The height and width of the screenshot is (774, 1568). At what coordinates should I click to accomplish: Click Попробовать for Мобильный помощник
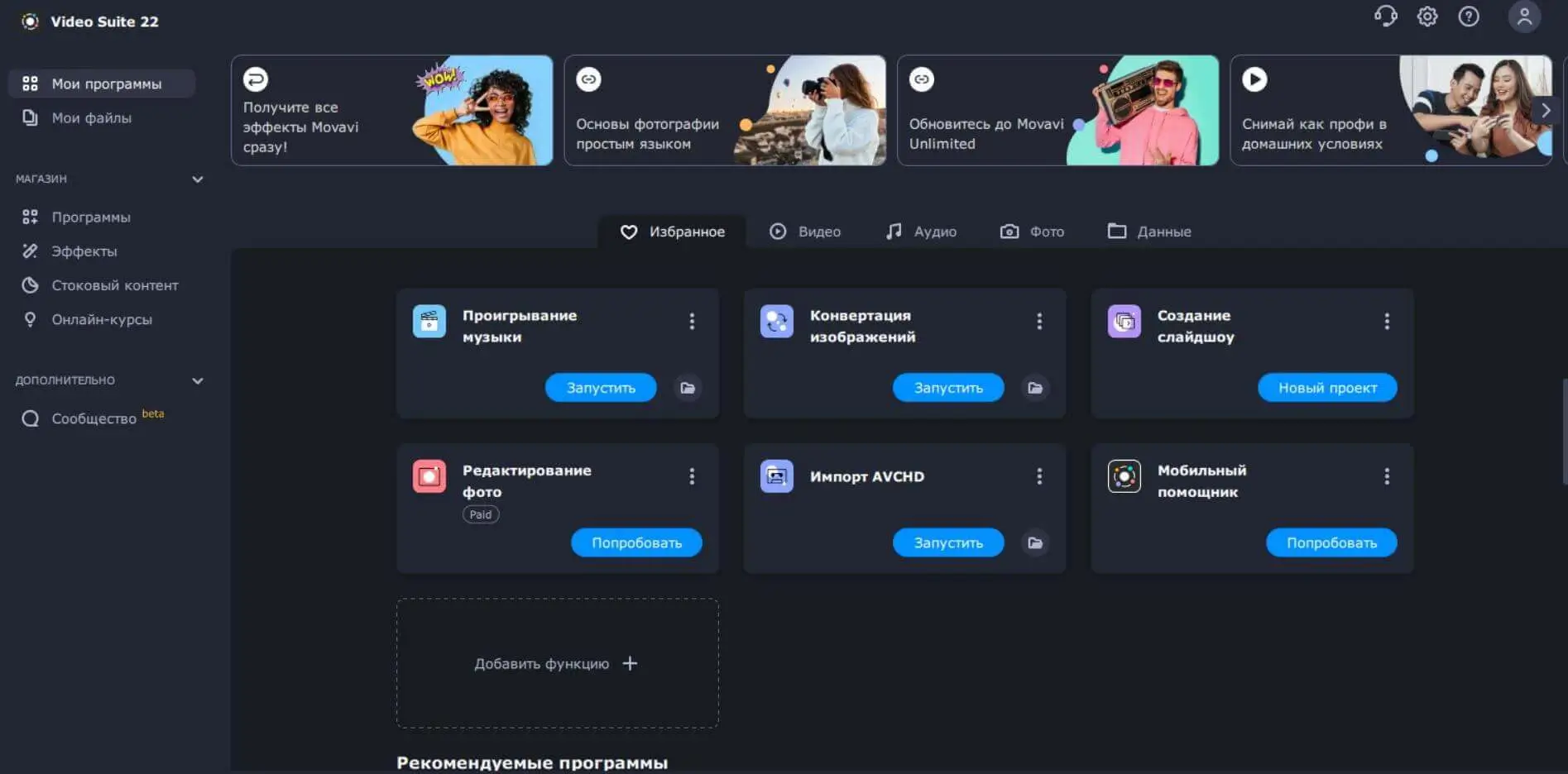tap(1331, 543)
